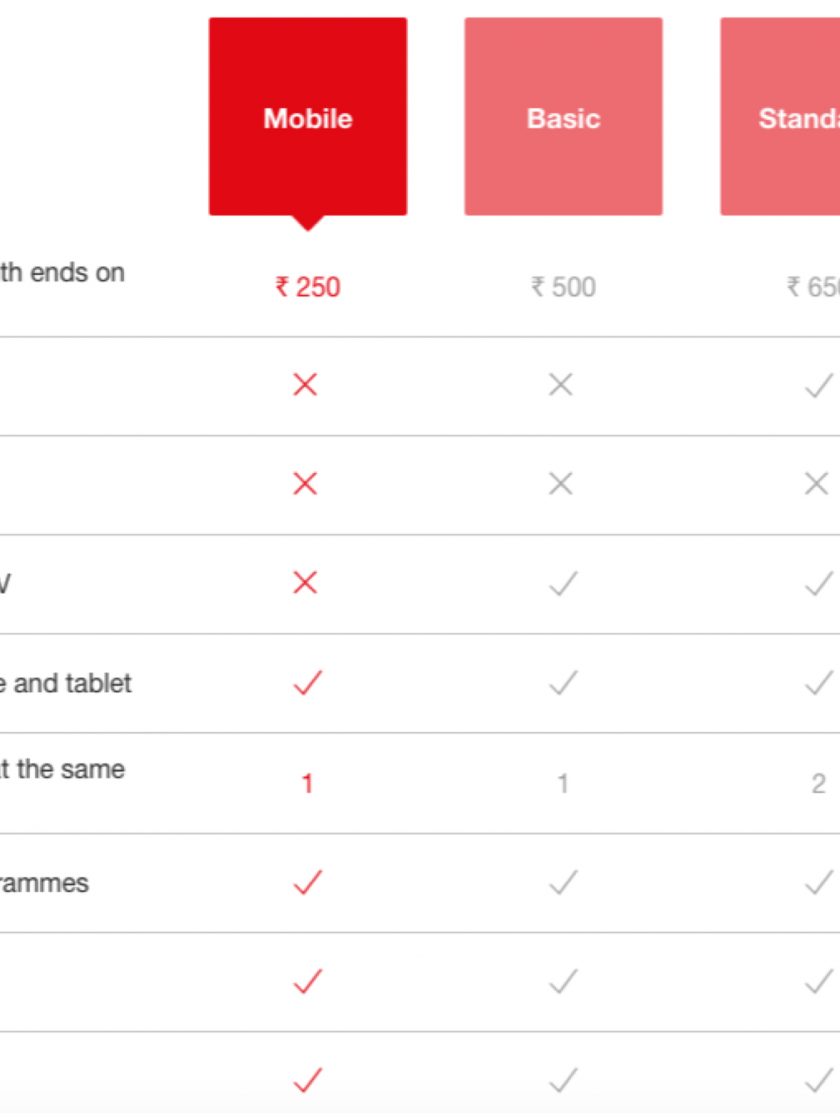The height and width of the screenshot is (1120, 840).
Task: Select the Basic plan tile
Action: (563, 117)
